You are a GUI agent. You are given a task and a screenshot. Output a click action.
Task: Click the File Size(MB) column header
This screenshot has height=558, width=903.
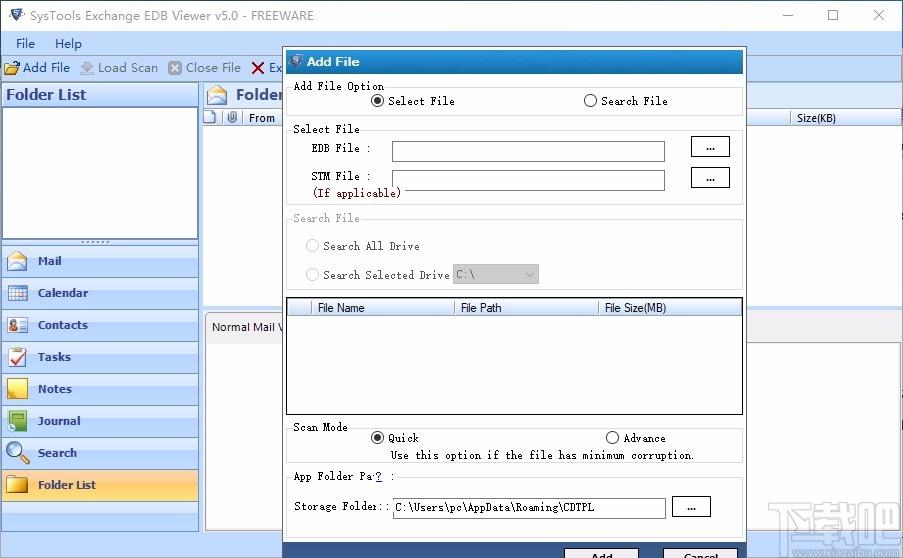[x=670, y=308]
